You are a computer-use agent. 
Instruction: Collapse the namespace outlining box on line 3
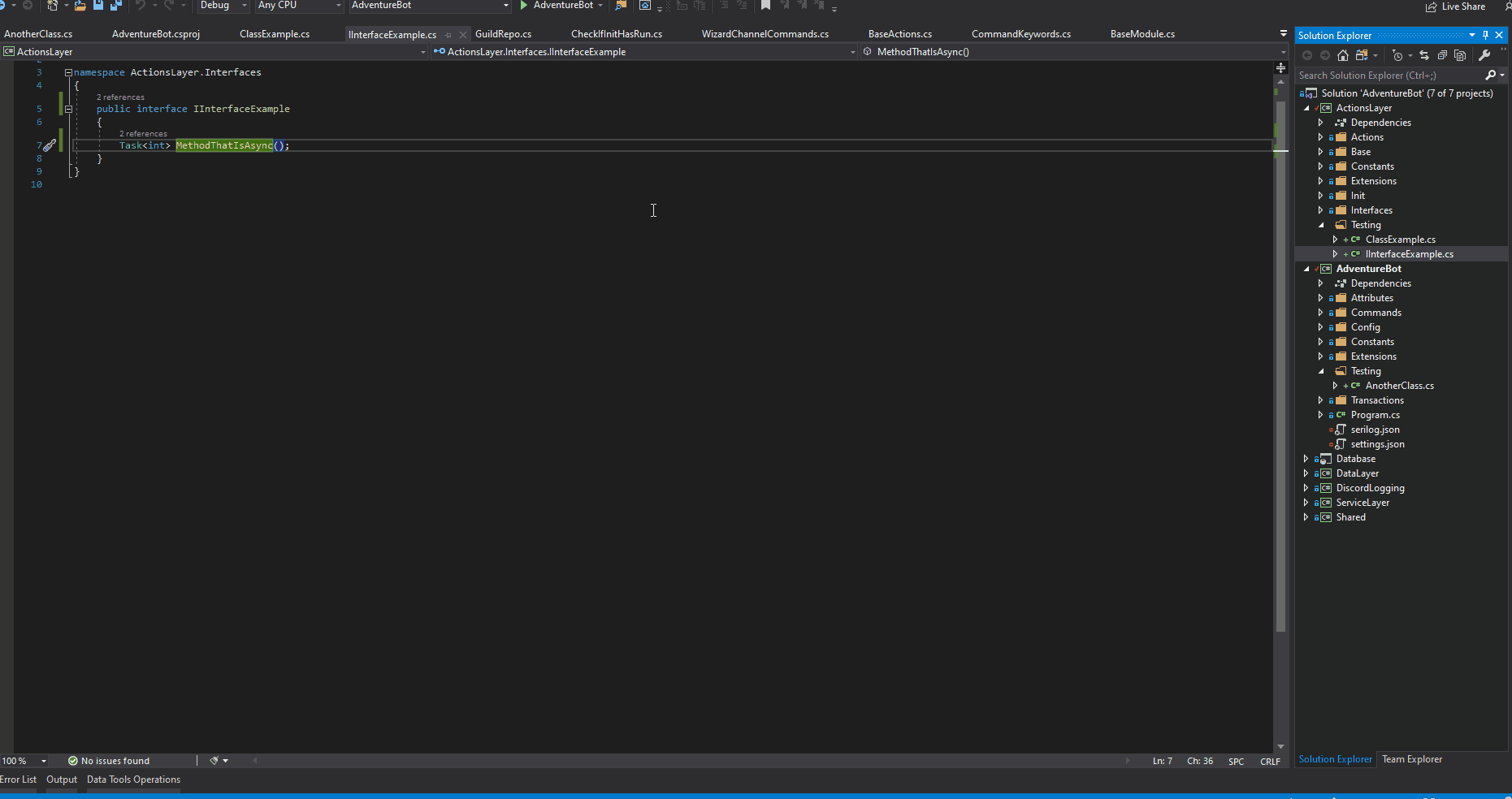pos(68,72)
